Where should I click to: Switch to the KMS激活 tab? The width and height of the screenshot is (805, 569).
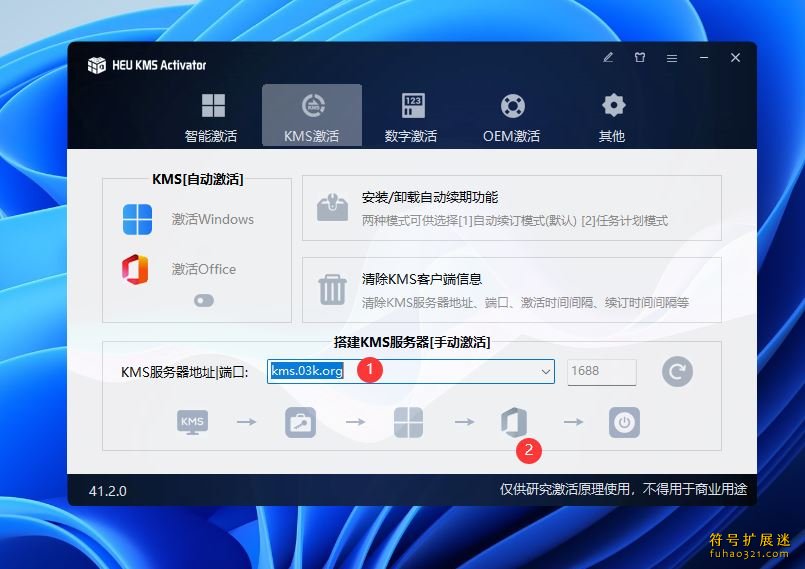point(312,116)
